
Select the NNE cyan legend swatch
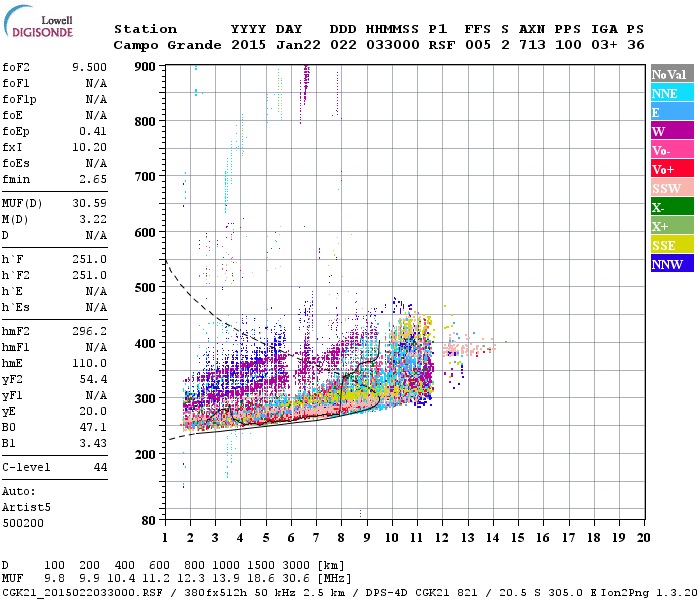click(672, 93)
